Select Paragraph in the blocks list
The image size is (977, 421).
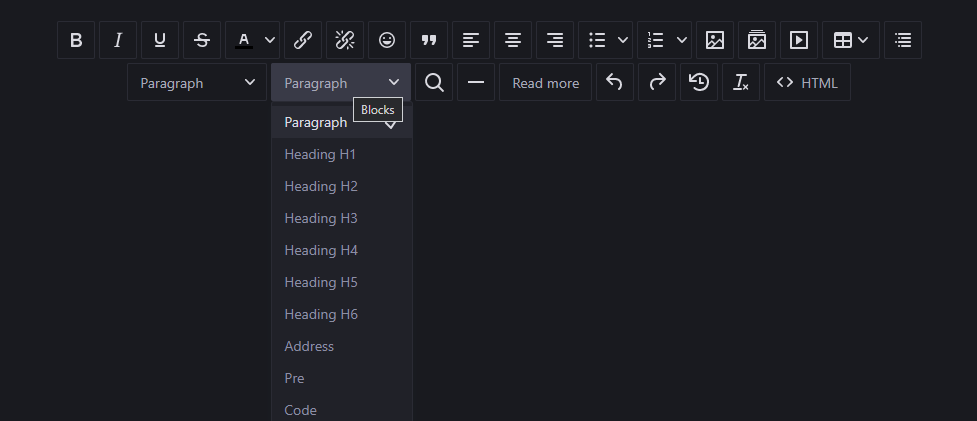(342, 122)
